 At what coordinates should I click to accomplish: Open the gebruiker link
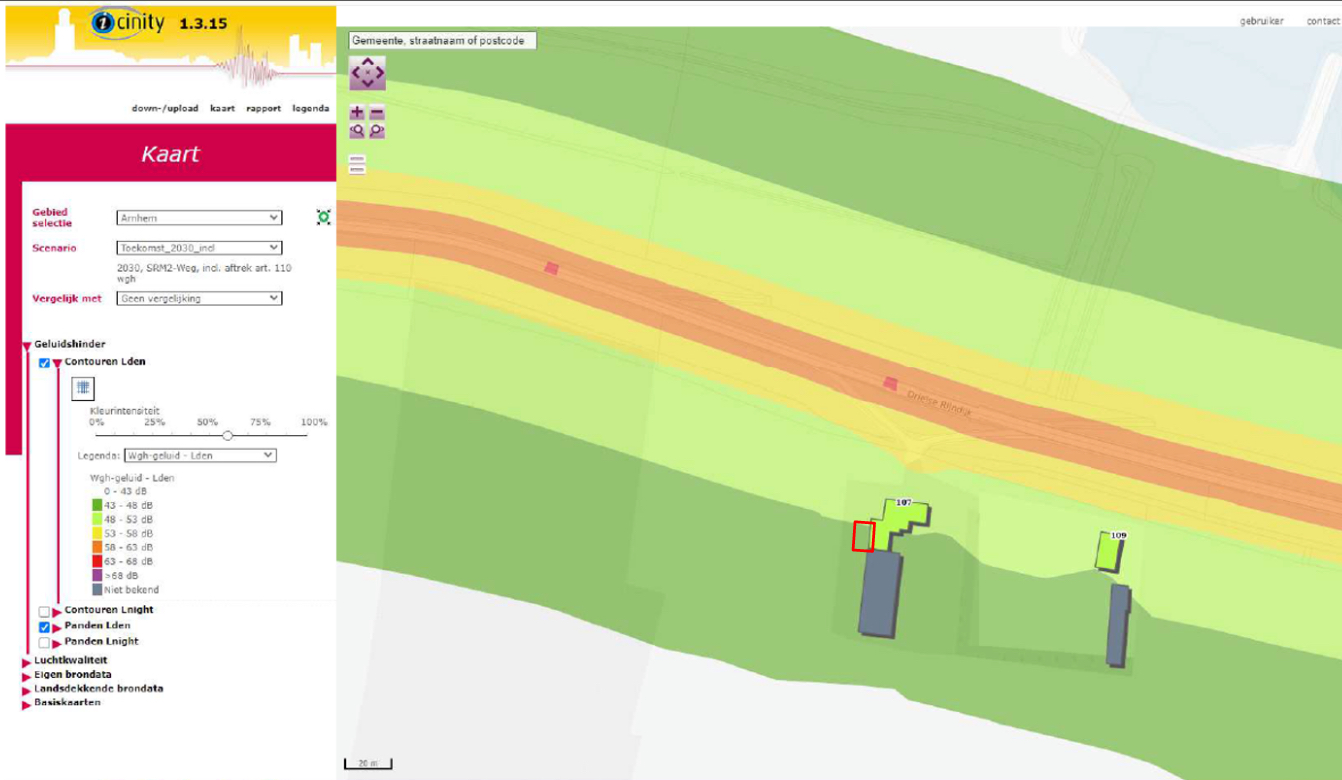[x=1262, y=21]
